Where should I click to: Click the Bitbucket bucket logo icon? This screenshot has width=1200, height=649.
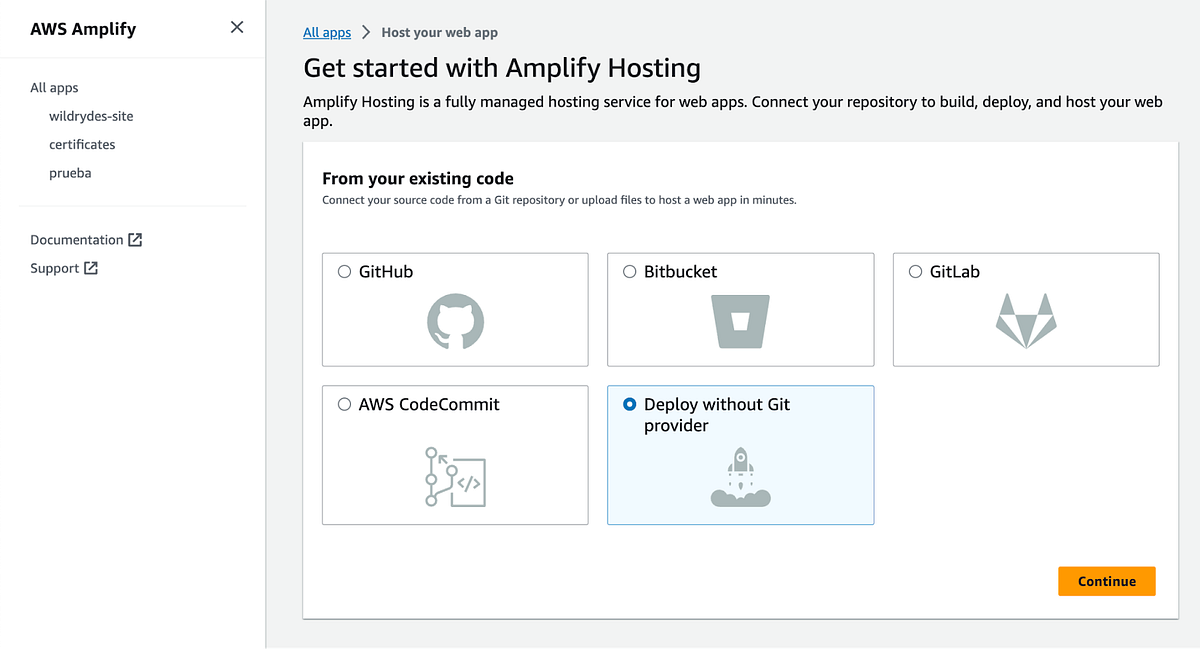click(x=740, y=319)
